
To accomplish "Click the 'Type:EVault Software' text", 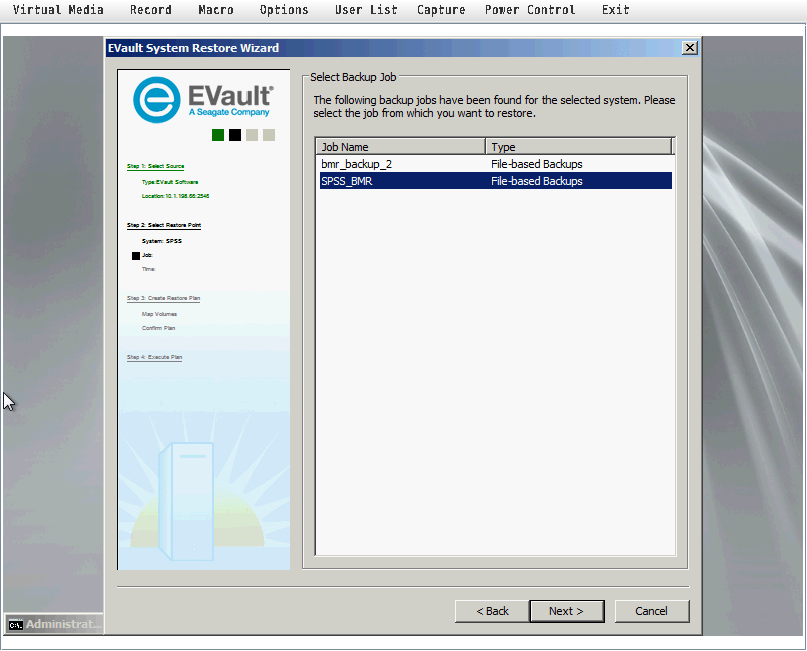I will [x=170, y=182].
